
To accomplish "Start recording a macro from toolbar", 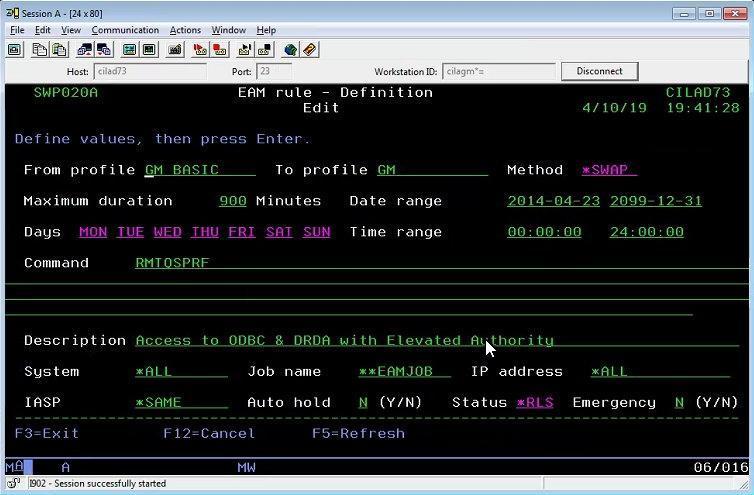I will [200, 49].
